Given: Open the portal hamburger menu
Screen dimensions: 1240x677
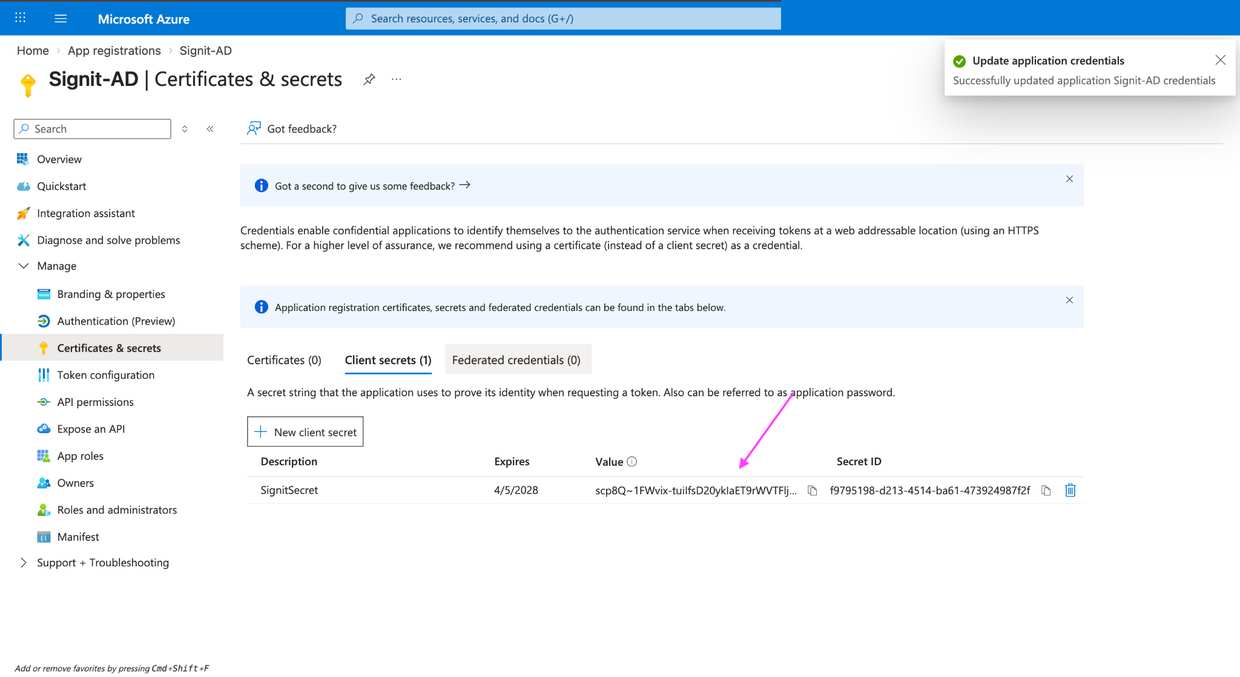Looking at the screenshot, I should (60, 18).
